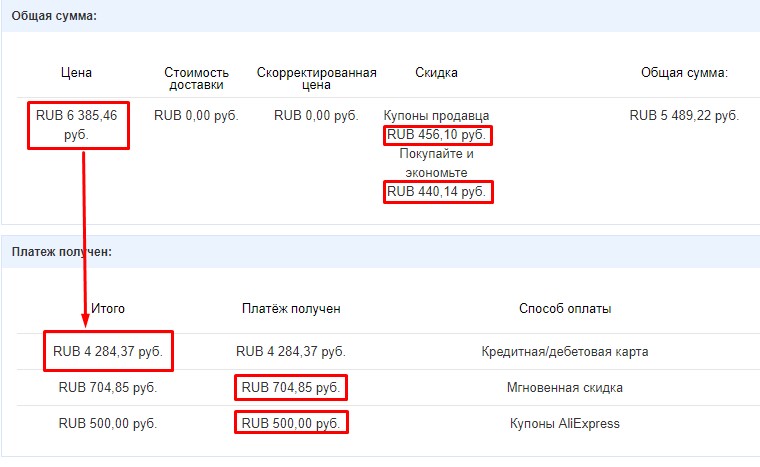Select the RUB 440,14 discount amount
Image resolution: width=760 pixels, height=467 pixels.
[438, 191]
